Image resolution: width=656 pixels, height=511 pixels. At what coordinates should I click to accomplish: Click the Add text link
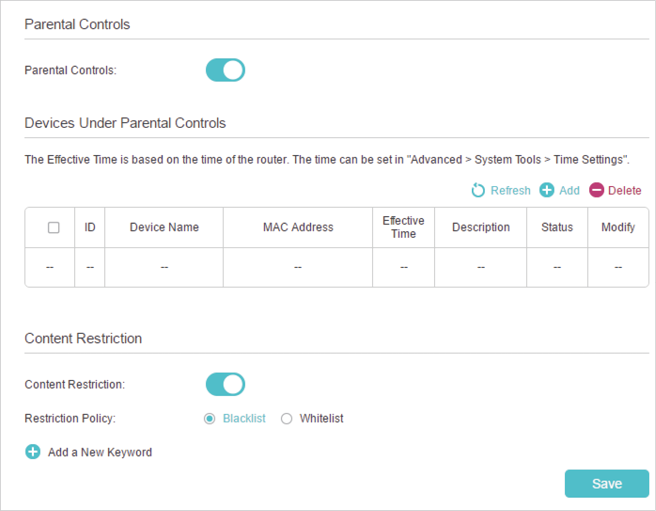click(569, 190)
